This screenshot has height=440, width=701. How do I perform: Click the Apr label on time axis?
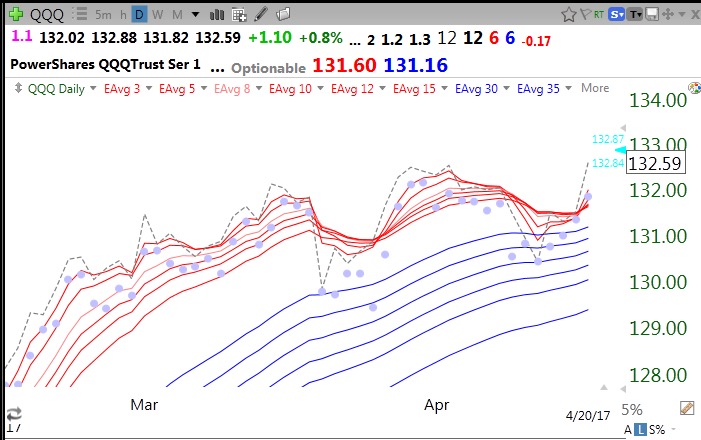tap(436, 405)
